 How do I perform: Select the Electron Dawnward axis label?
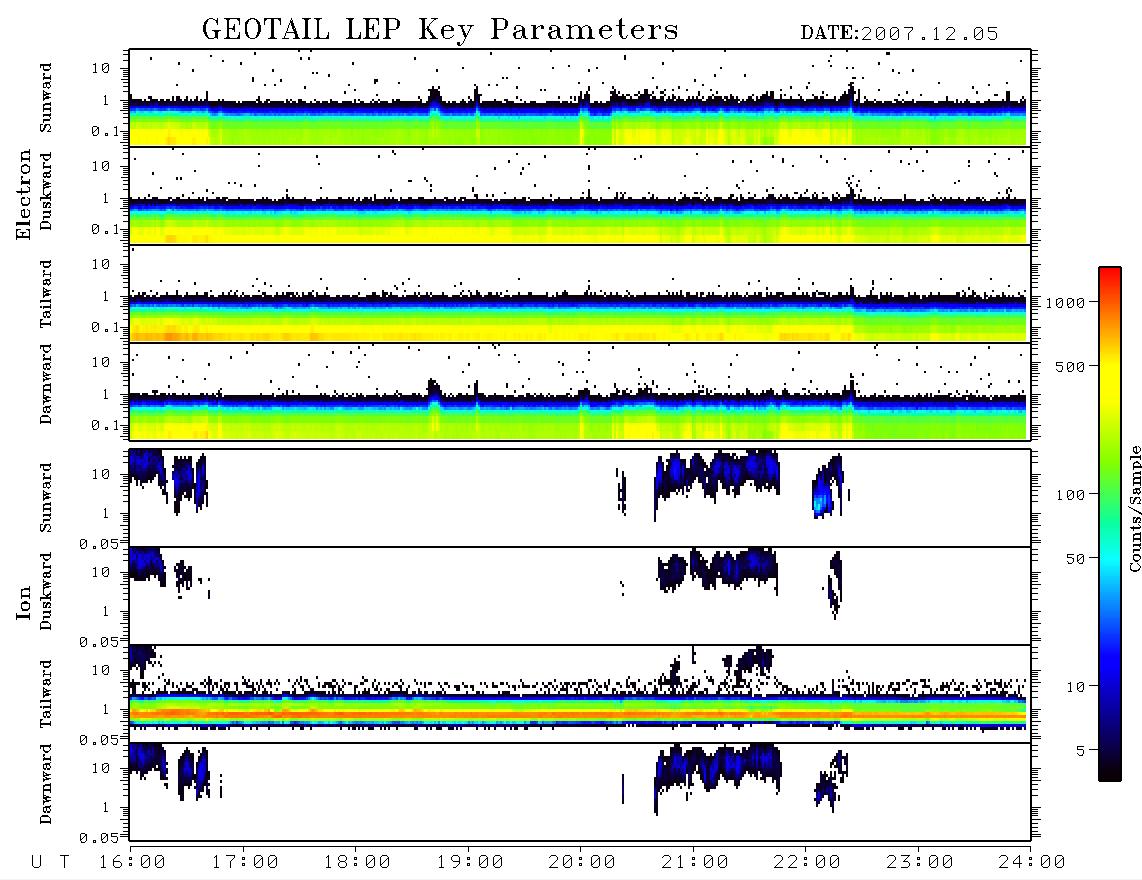point(46,384)
